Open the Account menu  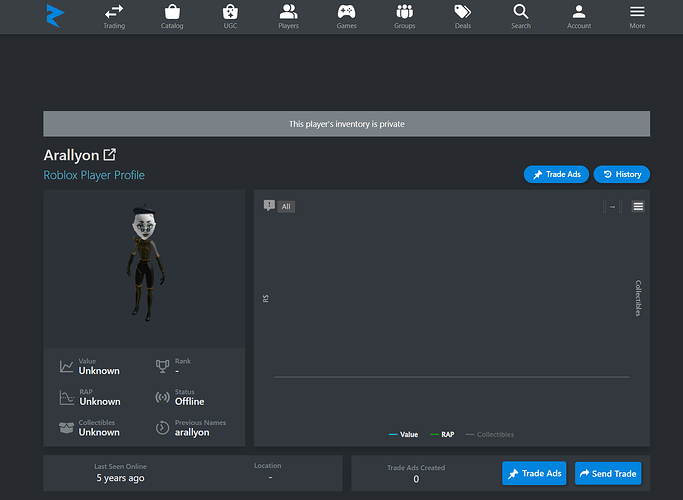pos(579,17)
